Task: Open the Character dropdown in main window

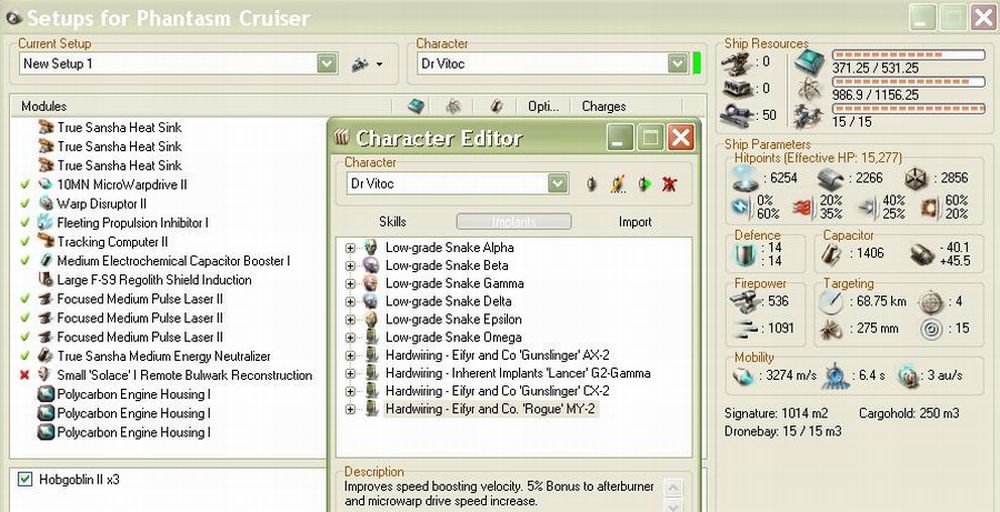Action: tap(677, 64)
